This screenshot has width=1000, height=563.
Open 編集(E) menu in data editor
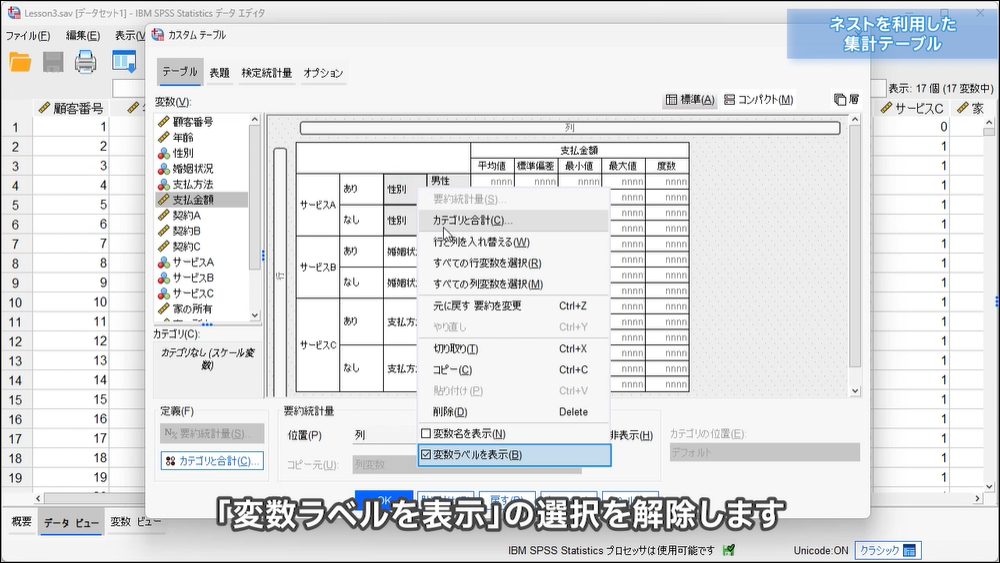click(83, 36)
